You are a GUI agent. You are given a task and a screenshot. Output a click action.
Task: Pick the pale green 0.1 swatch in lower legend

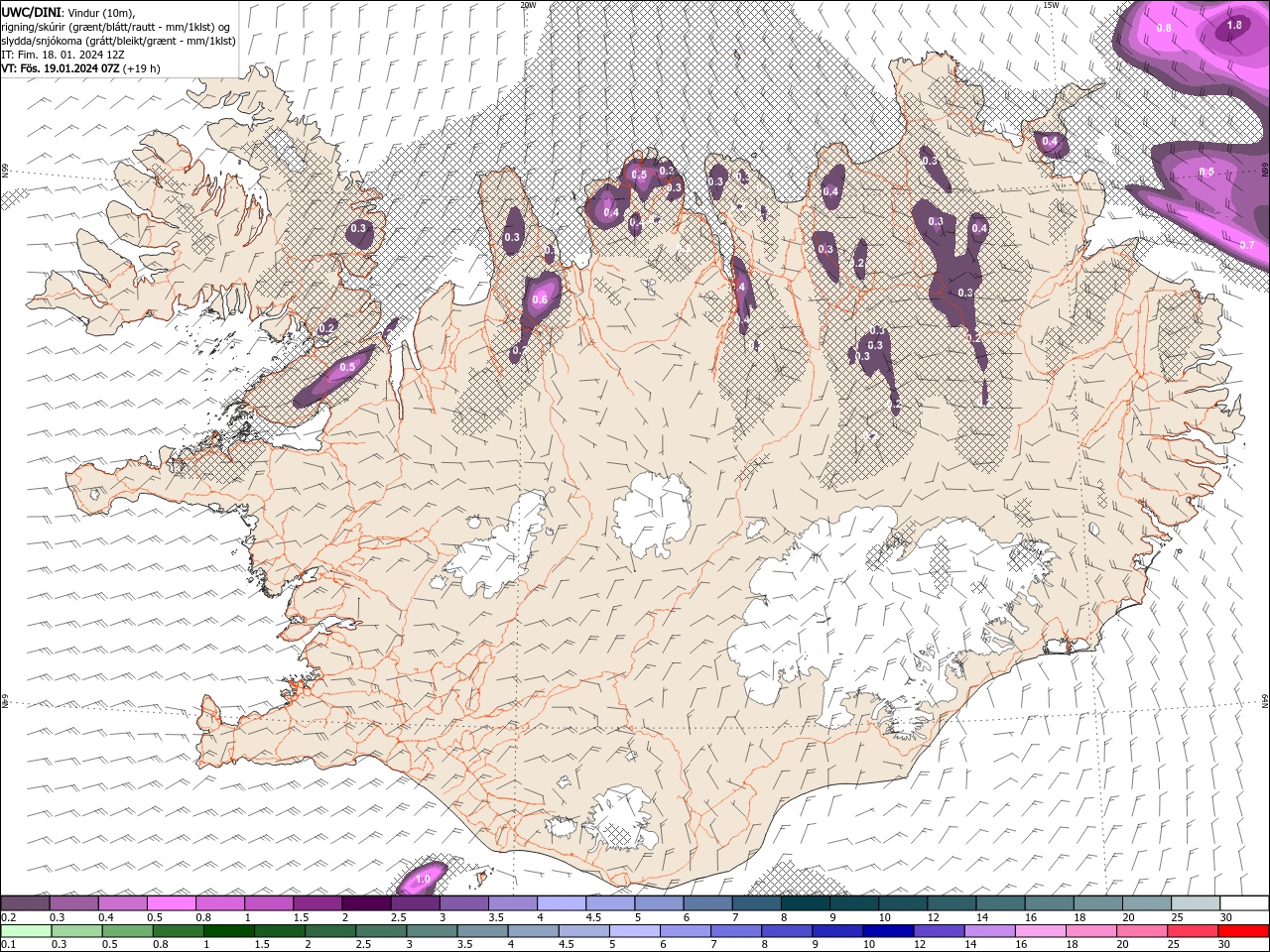[x=26, y=931]
